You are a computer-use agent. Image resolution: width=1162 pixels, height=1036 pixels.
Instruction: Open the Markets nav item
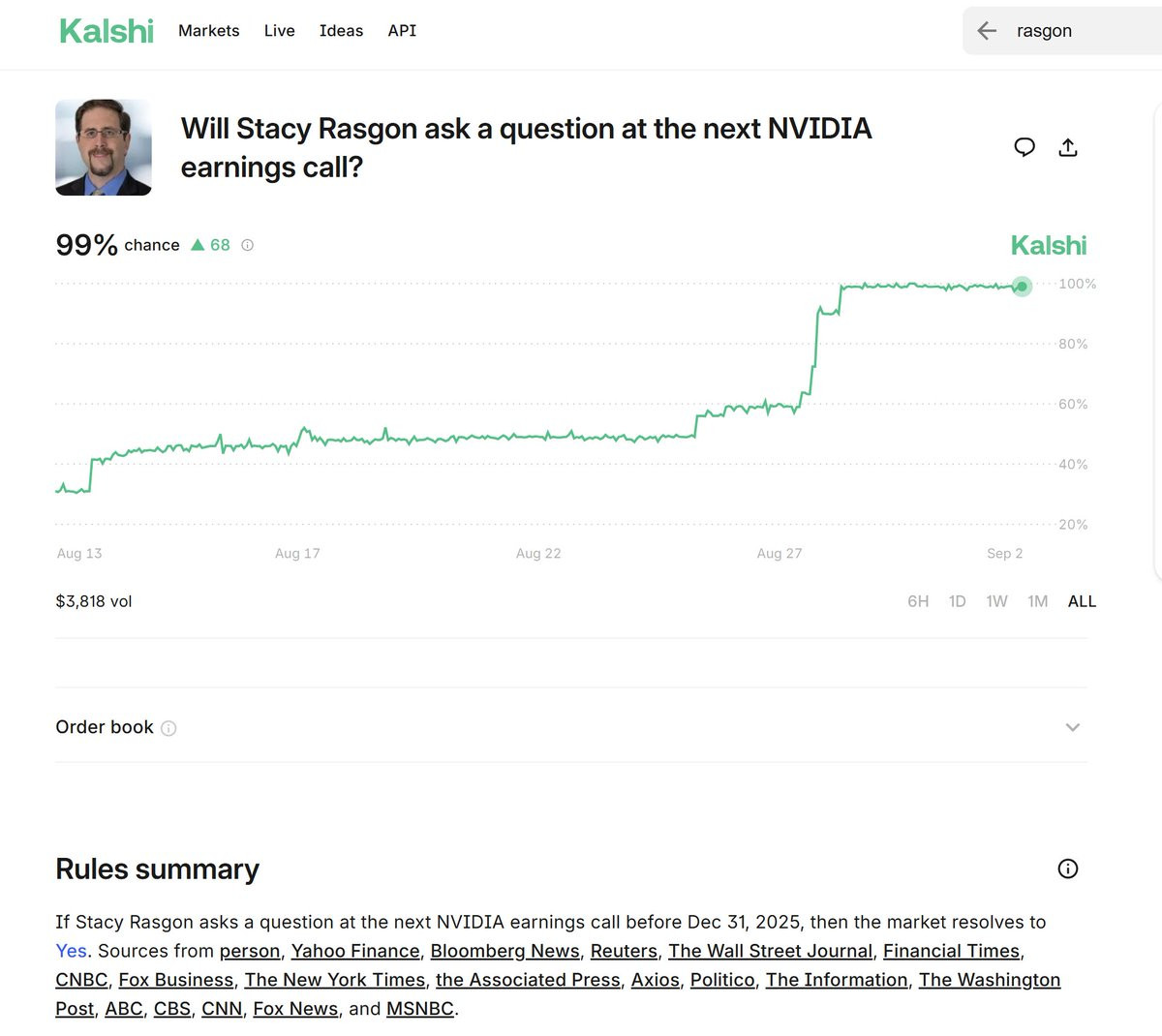[209, 31]
